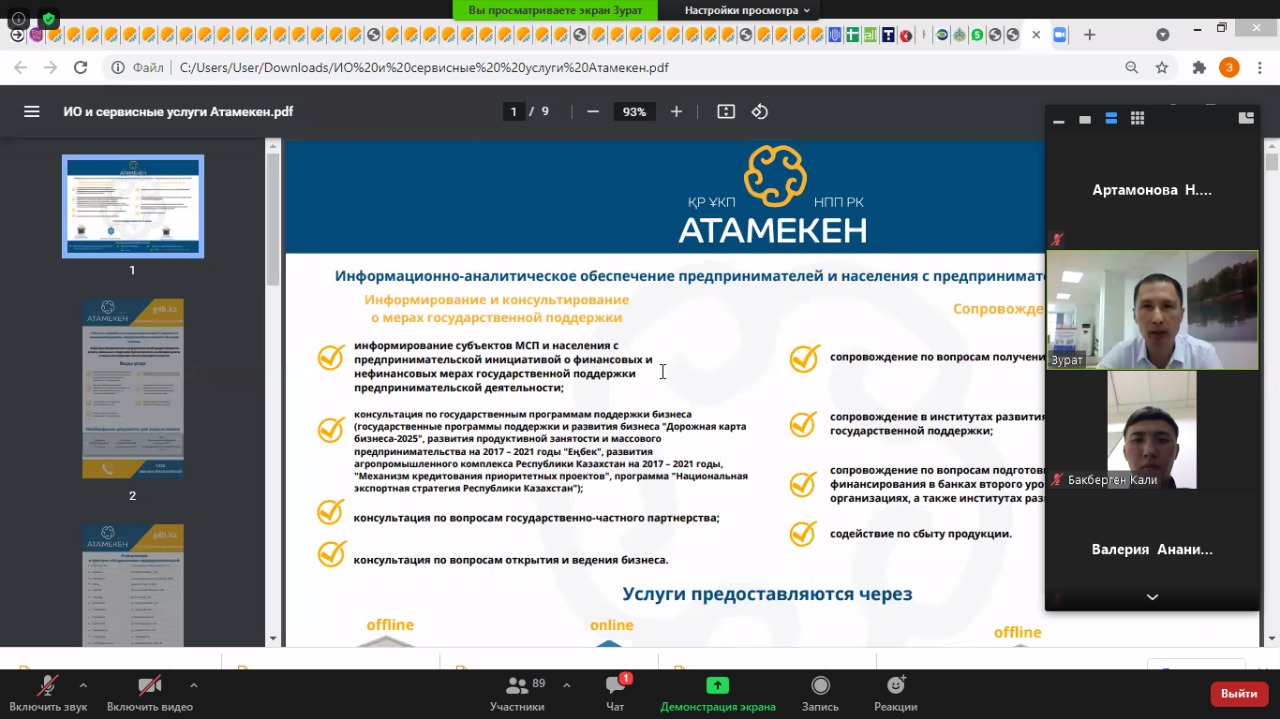Zoom out the PDF document
The image size is (1280, 719).
point(593,112)
